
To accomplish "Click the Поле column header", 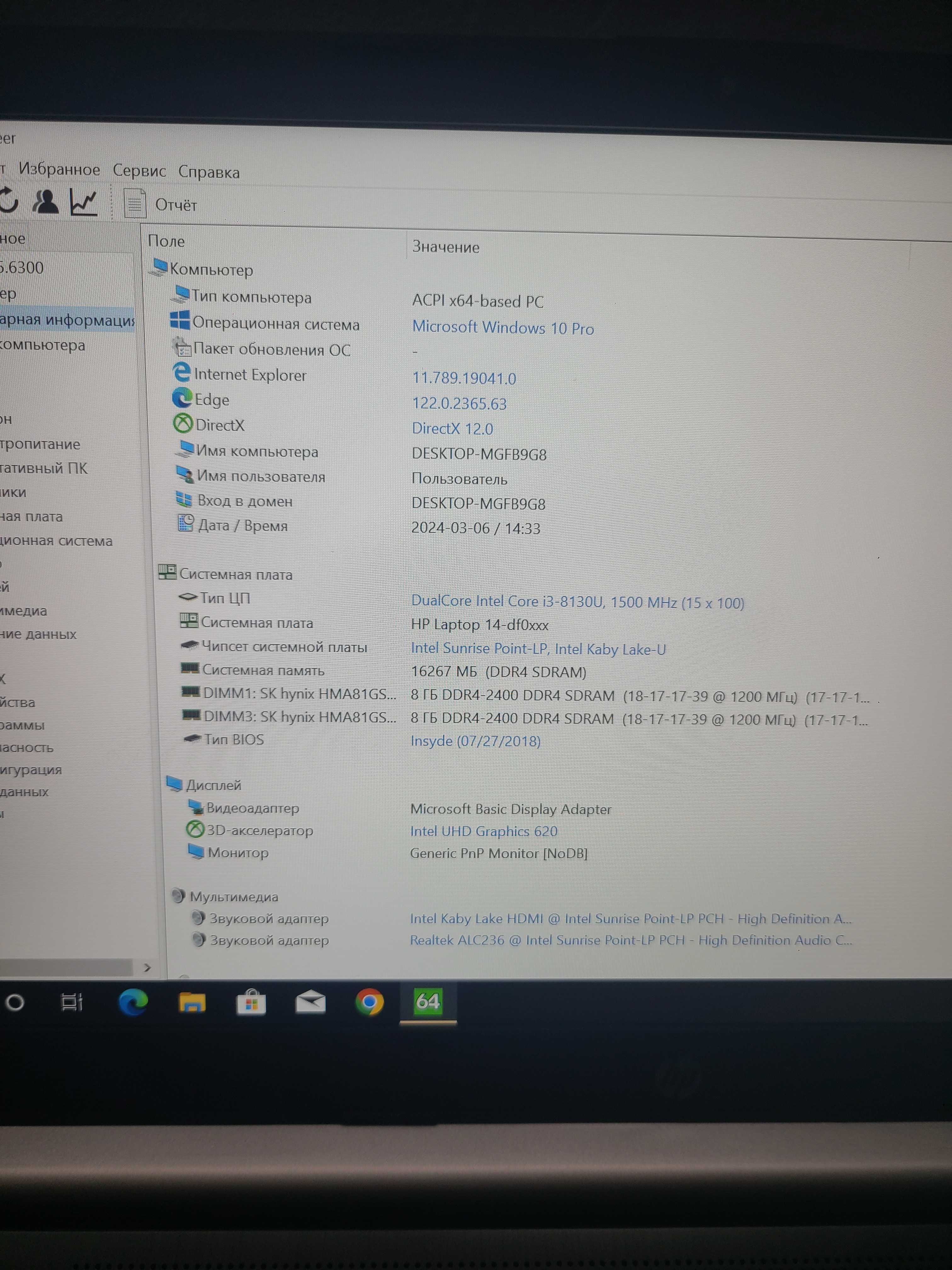I will pyautogui.click(x=167, y=241).
